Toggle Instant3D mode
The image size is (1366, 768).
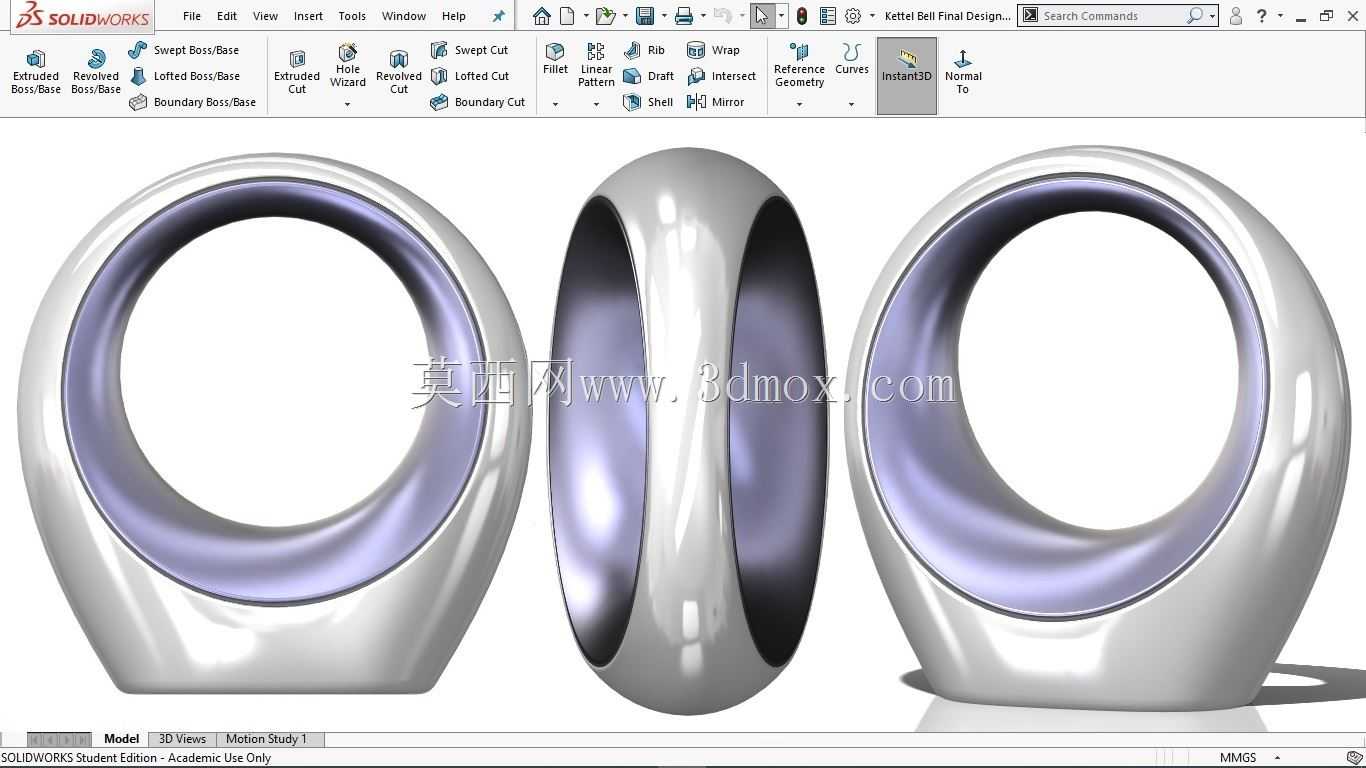(x=907, y=76)
